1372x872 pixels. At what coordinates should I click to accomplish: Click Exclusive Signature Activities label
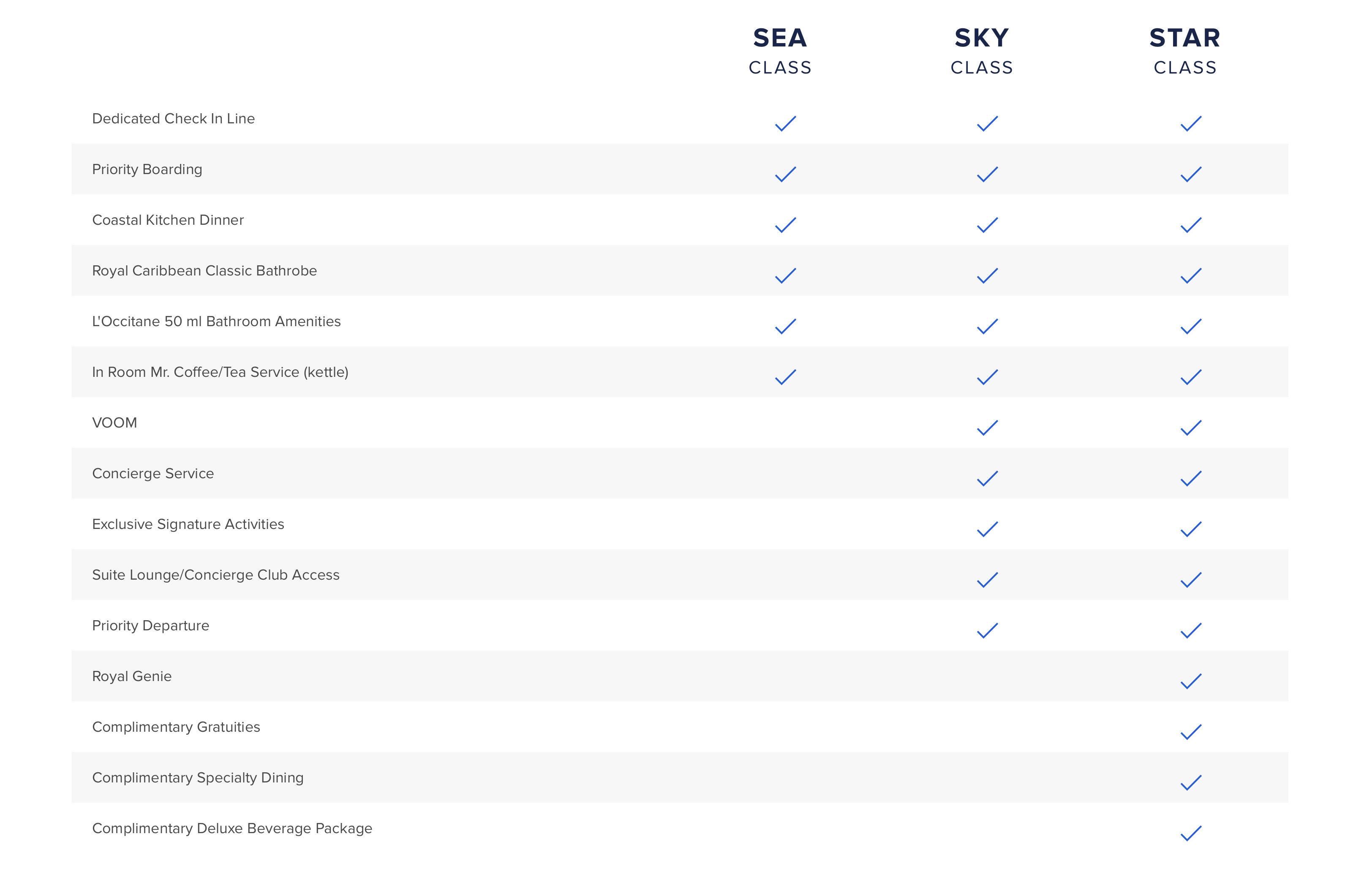[x=188, y=525]
